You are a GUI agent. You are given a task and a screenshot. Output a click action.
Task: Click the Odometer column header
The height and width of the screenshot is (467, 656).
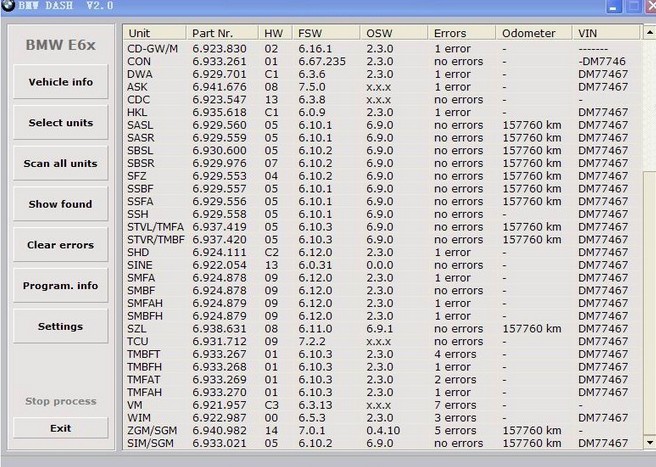534,33
